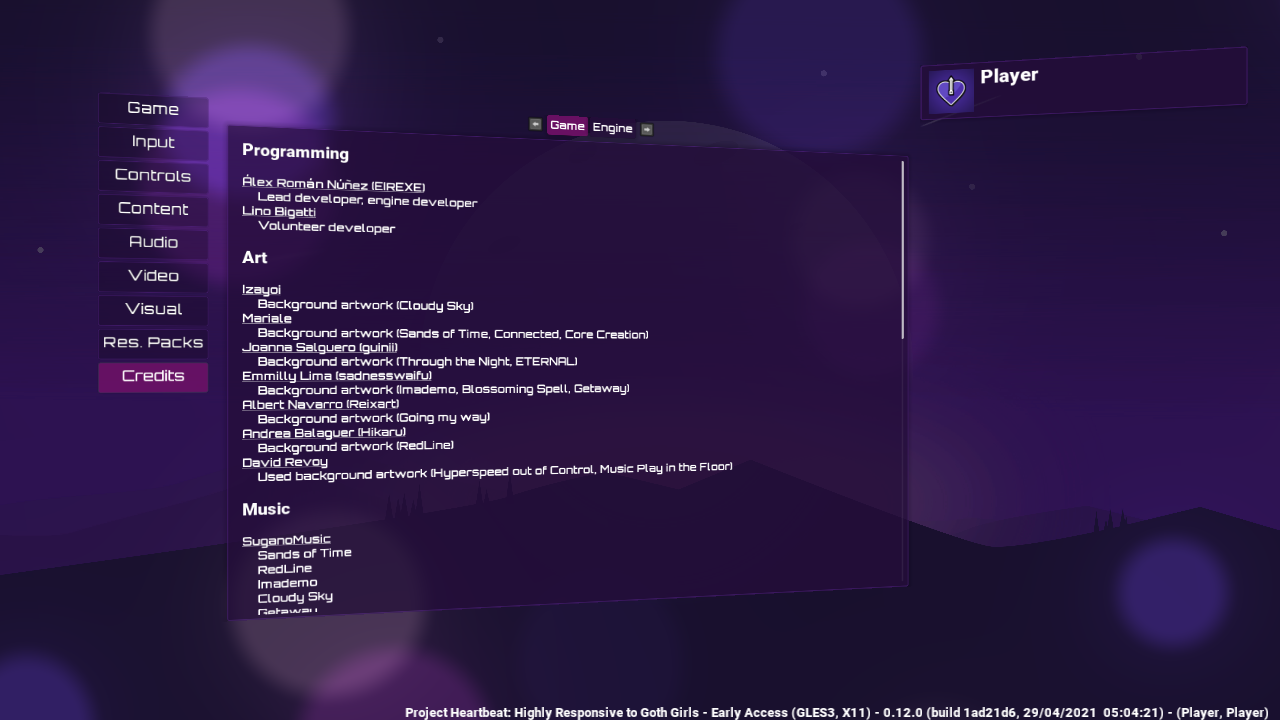Open the Content settings section
The height and width of the screenshot is (720, 1280).
click(153, 209)
